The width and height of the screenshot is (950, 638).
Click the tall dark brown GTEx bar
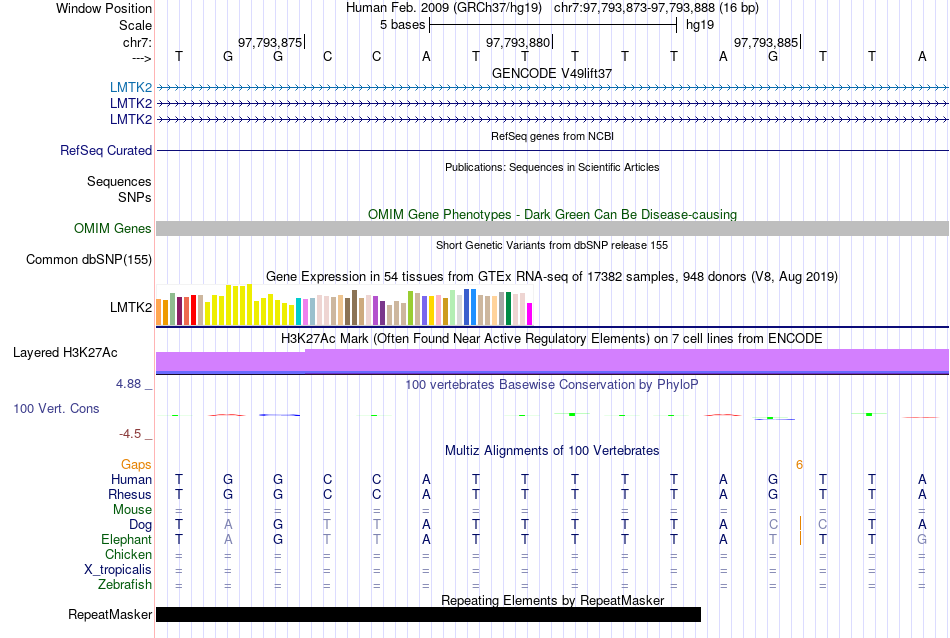354,308
